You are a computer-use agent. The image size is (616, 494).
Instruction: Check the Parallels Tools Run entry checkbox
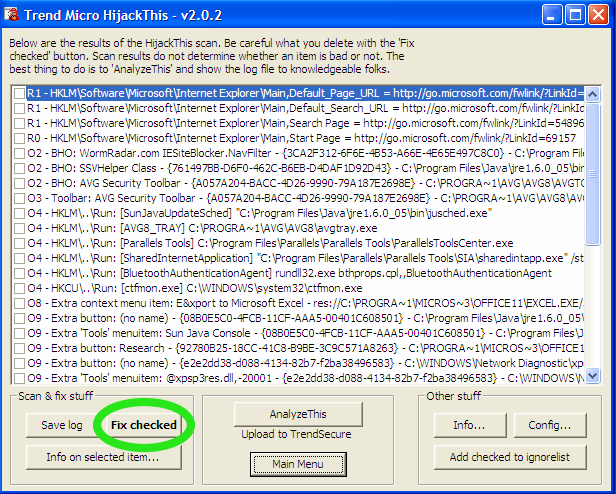(x=19, y=243)
